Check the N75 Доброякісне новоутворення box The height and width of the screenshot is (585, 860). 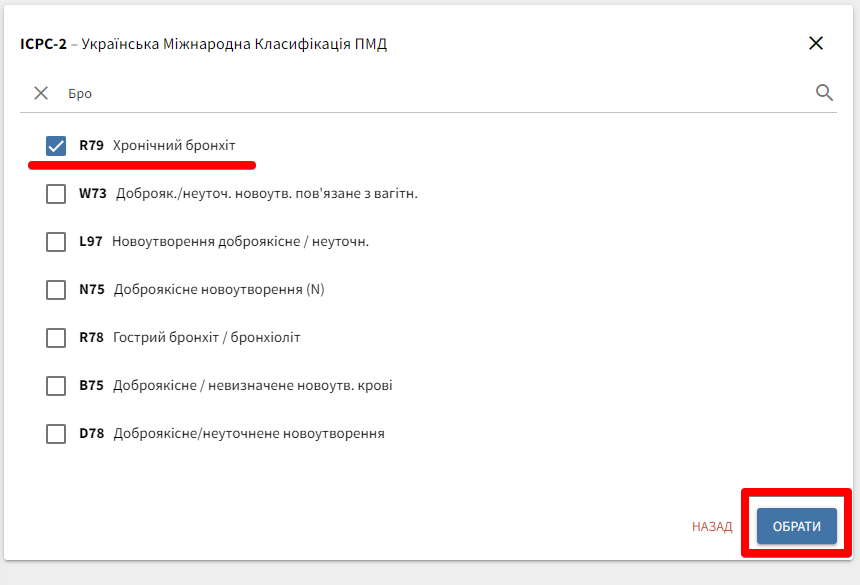point(56,290)
